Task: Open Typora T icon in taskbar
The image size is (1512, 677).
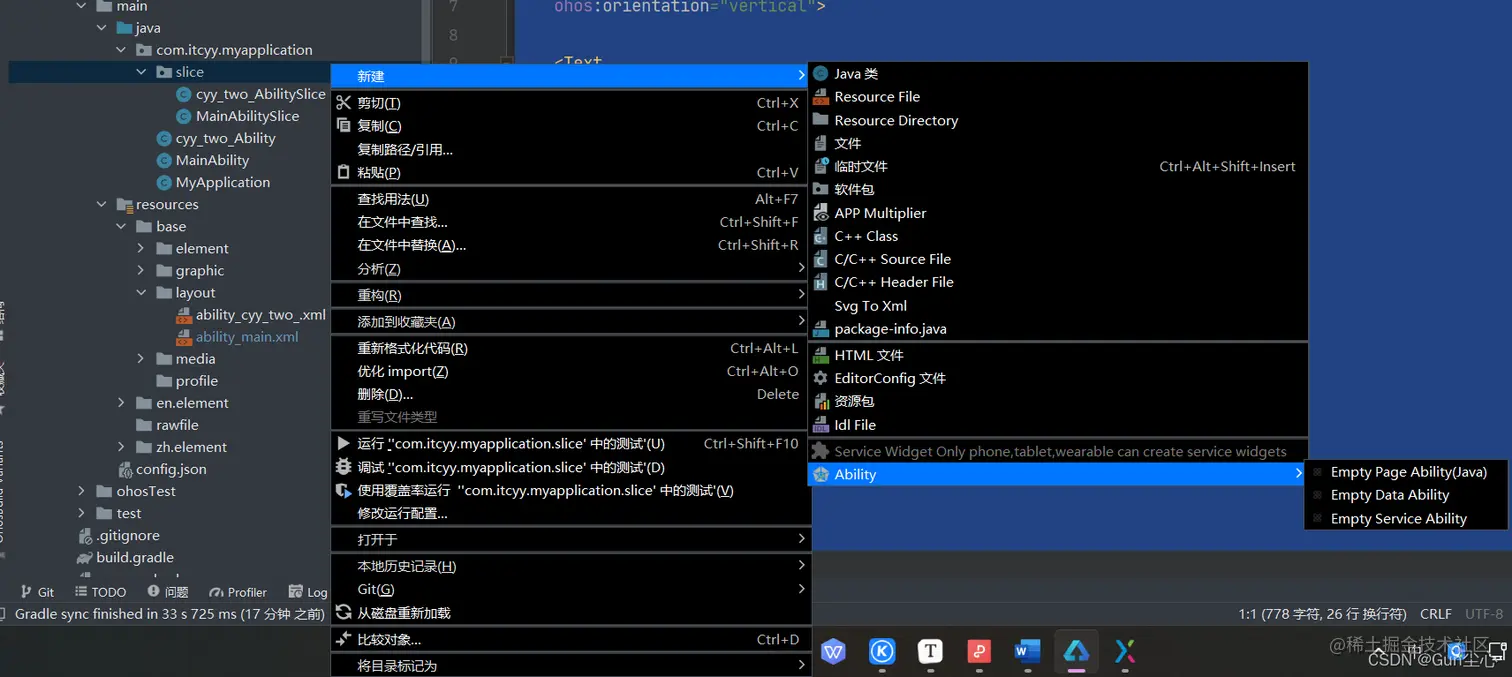Action: 930,652
